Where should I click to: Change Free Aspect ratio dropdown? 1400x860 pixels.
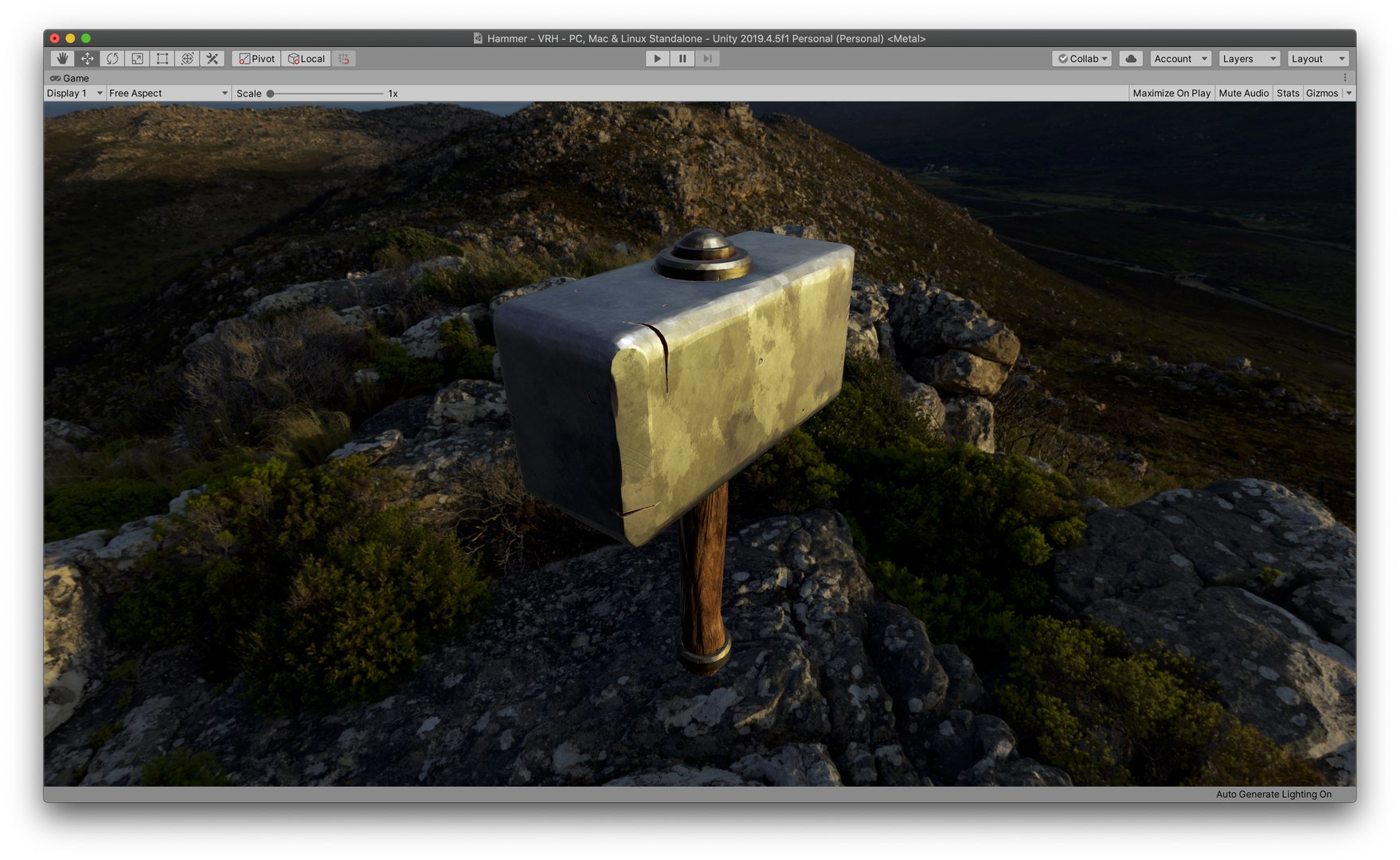pyautogui.click(x=169, y=93)
